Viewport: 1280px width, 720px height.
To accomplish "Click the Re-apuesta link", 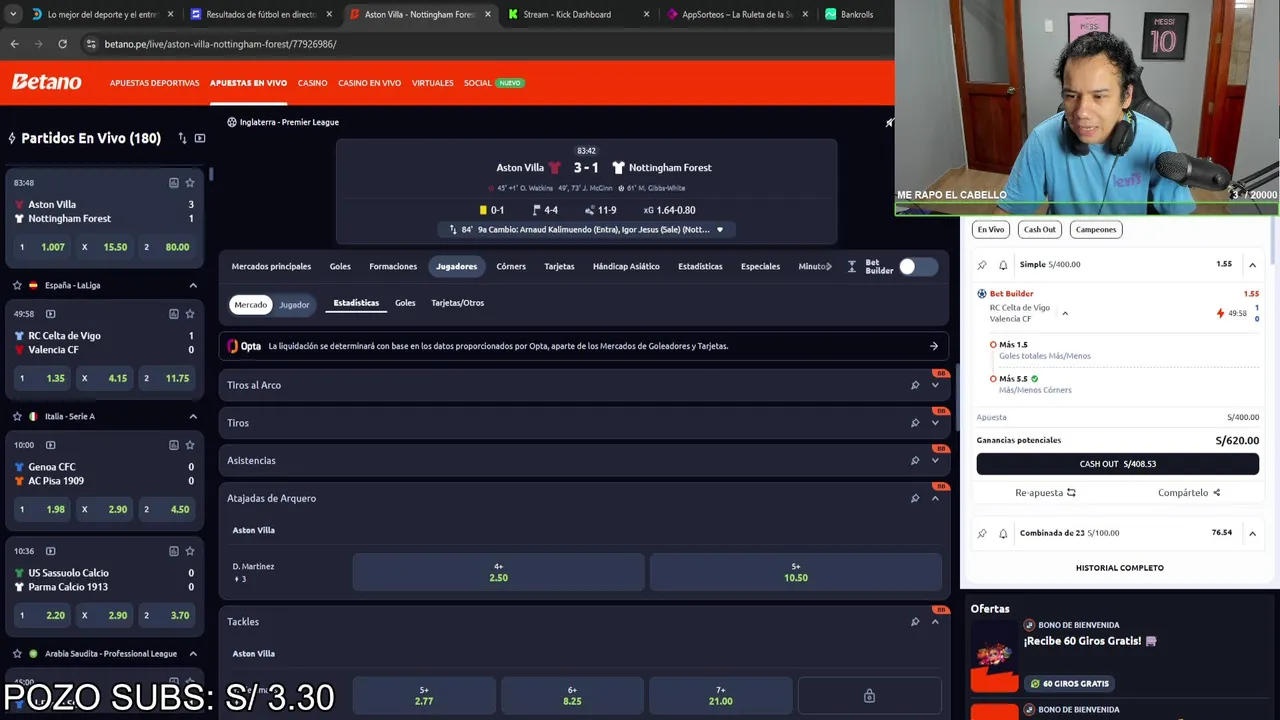I will pyautogui.click(x=1045, y=493).
